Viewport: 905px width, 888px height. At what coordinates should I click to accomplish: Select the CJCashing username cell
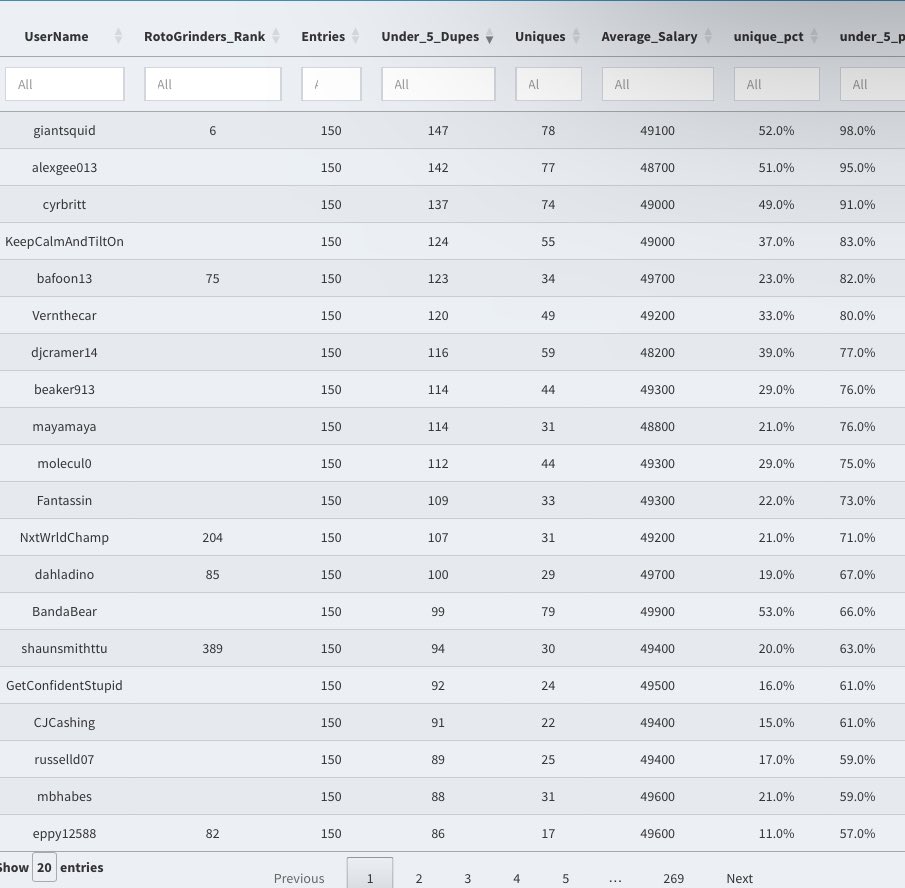click(65, 722)
